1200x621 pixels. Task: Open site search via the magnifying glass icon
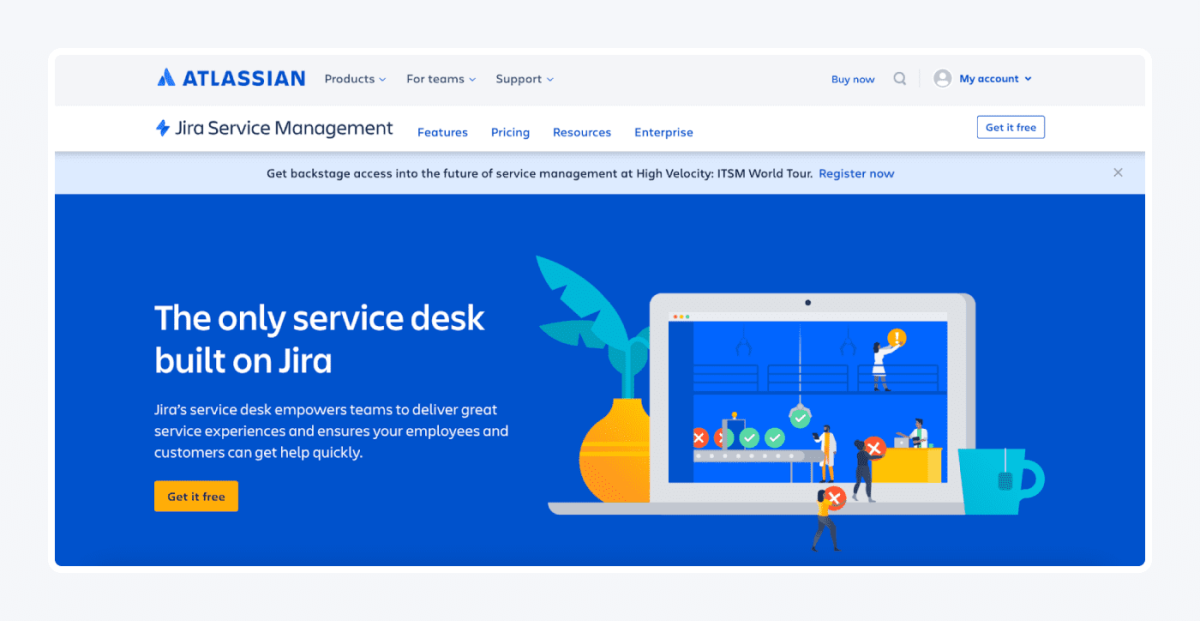tap(899, 78)
